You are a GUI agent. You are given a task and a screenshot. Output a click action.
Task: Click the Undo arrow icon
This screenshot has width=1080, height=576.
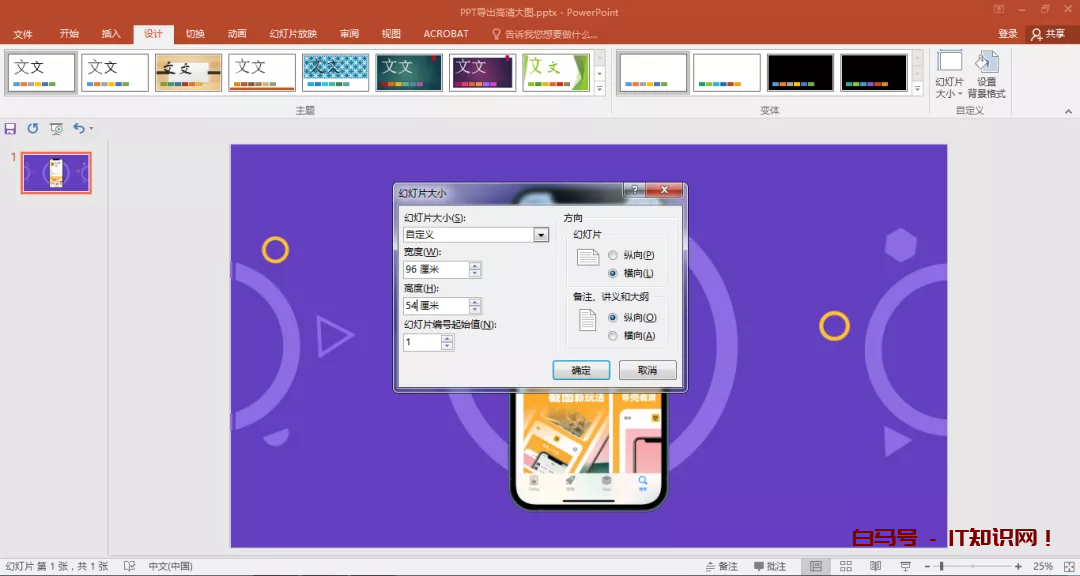click(79, 129)
